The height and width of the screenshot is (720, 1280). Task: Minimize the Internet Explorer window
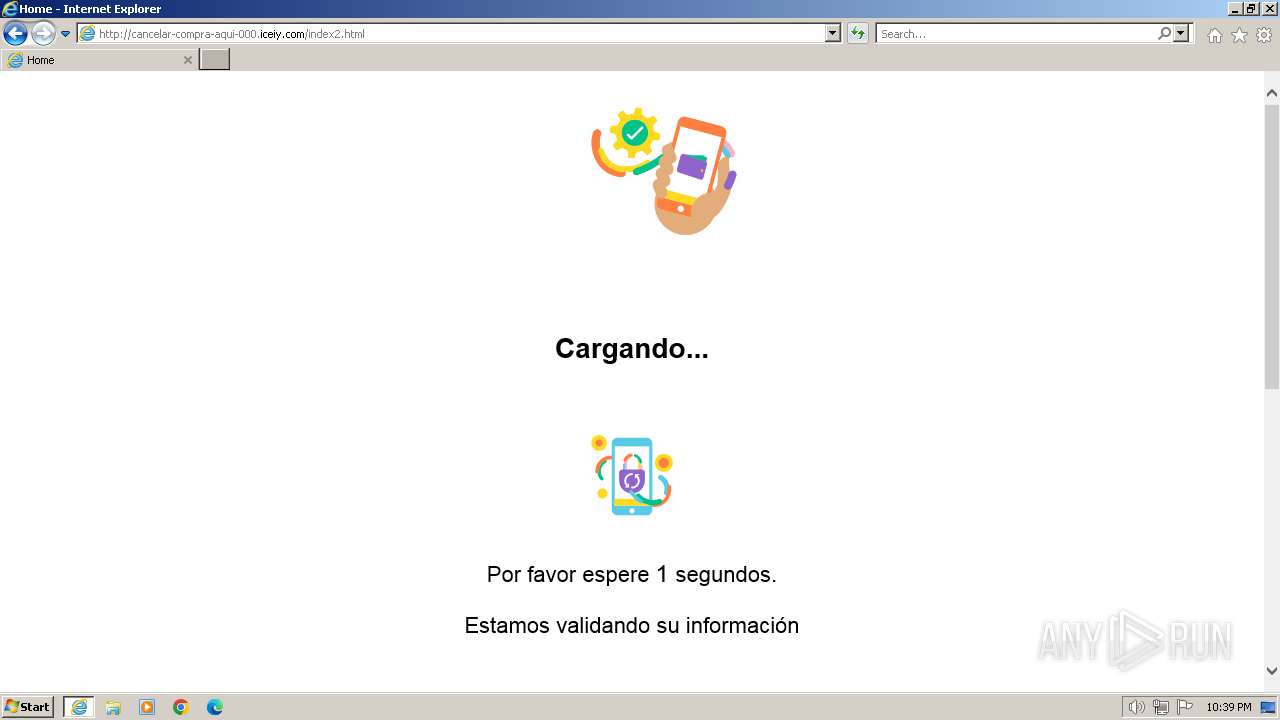click(x=1235, y=9)
